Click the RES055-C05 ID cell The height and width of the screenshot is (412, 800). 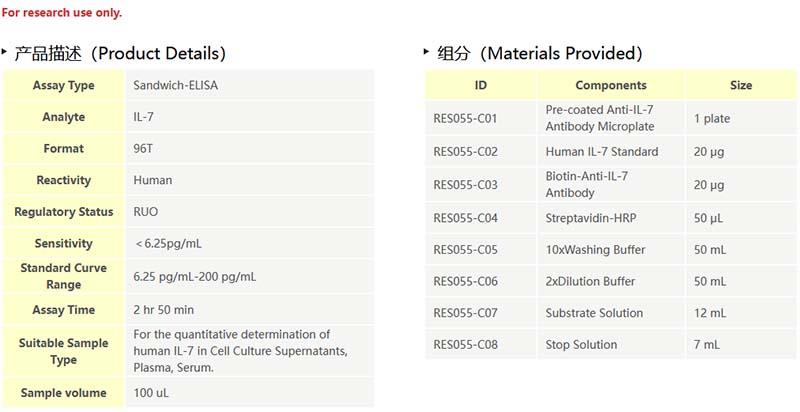pos(465,250)
